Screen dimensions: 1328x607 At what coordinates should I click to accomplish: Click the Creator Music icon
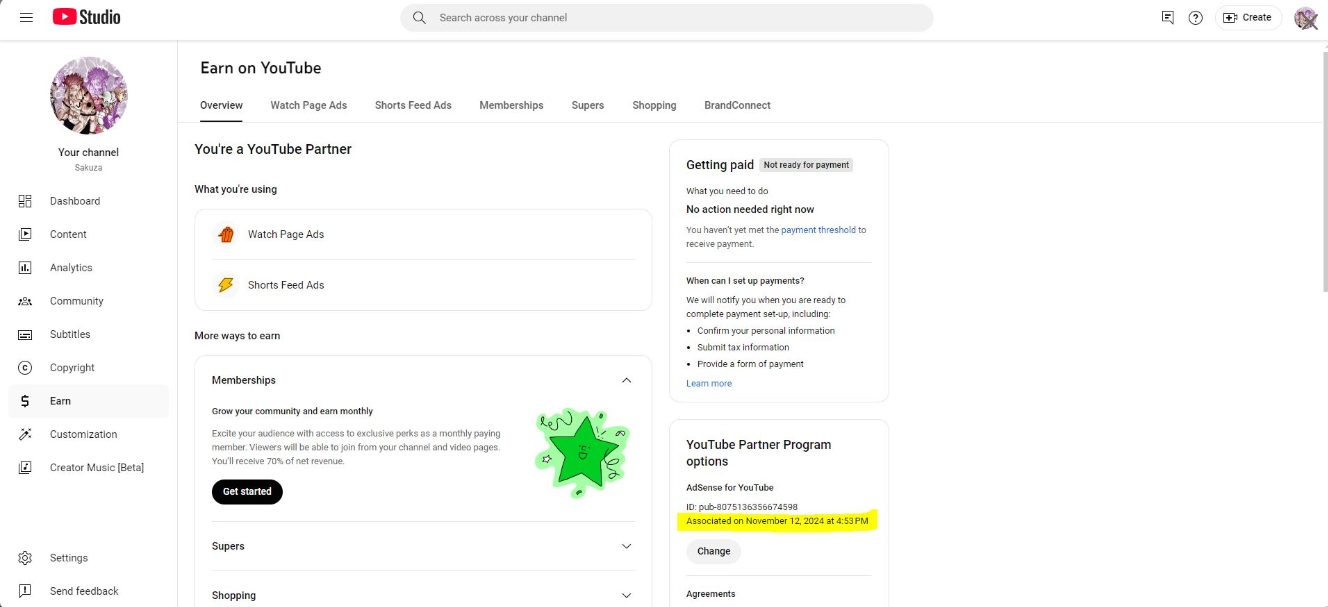click(x=26, y=468)
